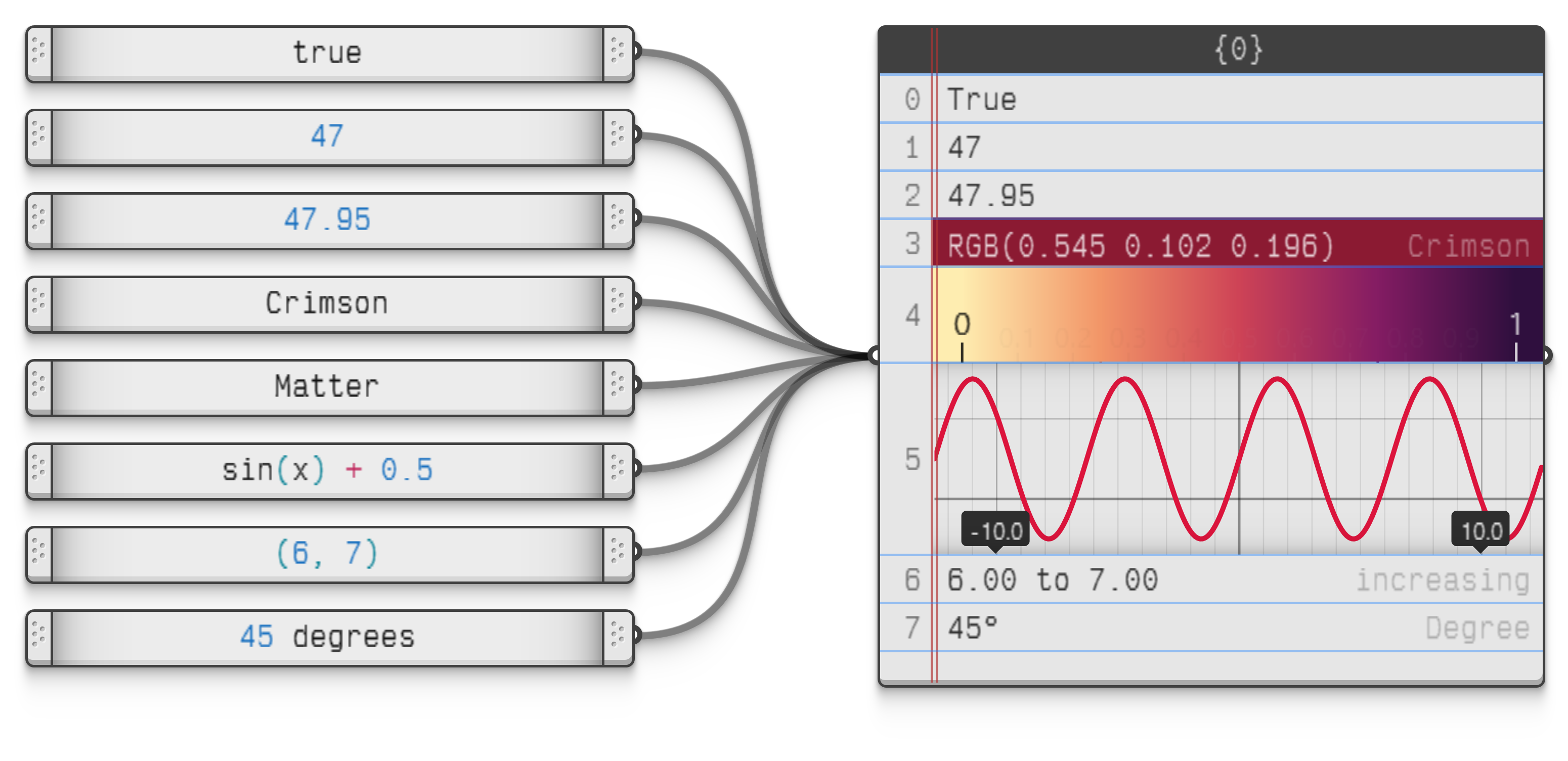Grab right grip of 'true' panel
The image size is (1568, 761).
point(618,53)
